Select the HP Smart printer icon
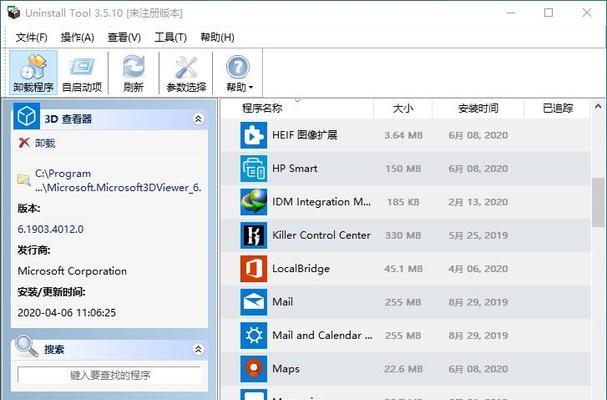Image resolution: width=607 pixels, height=400 pixels. coord(254,168)
